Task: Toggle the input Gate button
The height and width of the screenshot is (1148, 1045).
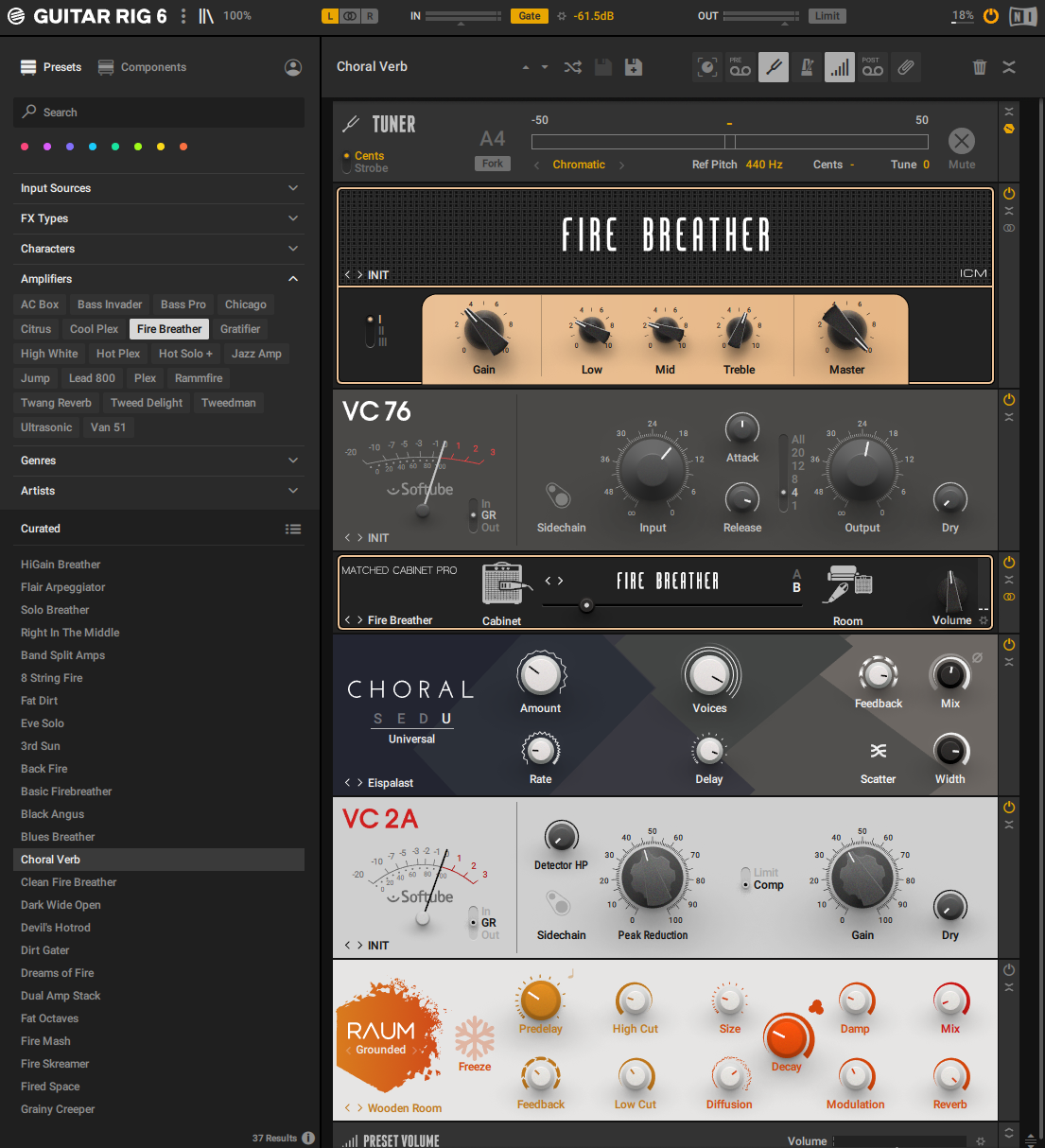Action: pyautogui.click(x=530, y=16)
